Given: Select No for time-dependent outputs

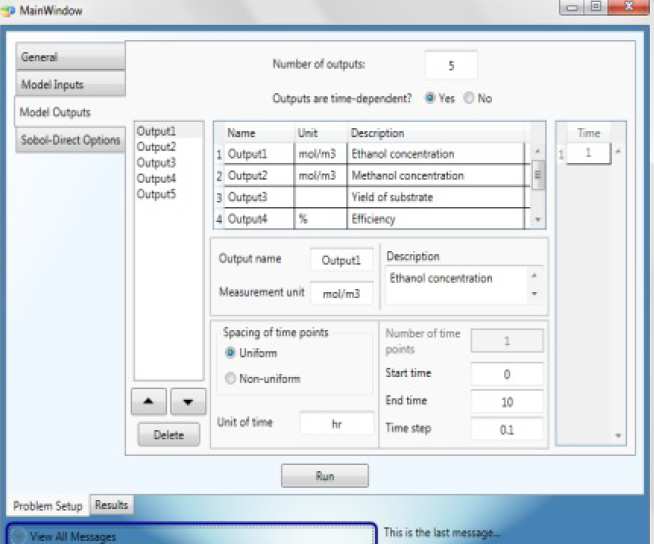Looking at the screenshot, I should (x=469, y=99).
